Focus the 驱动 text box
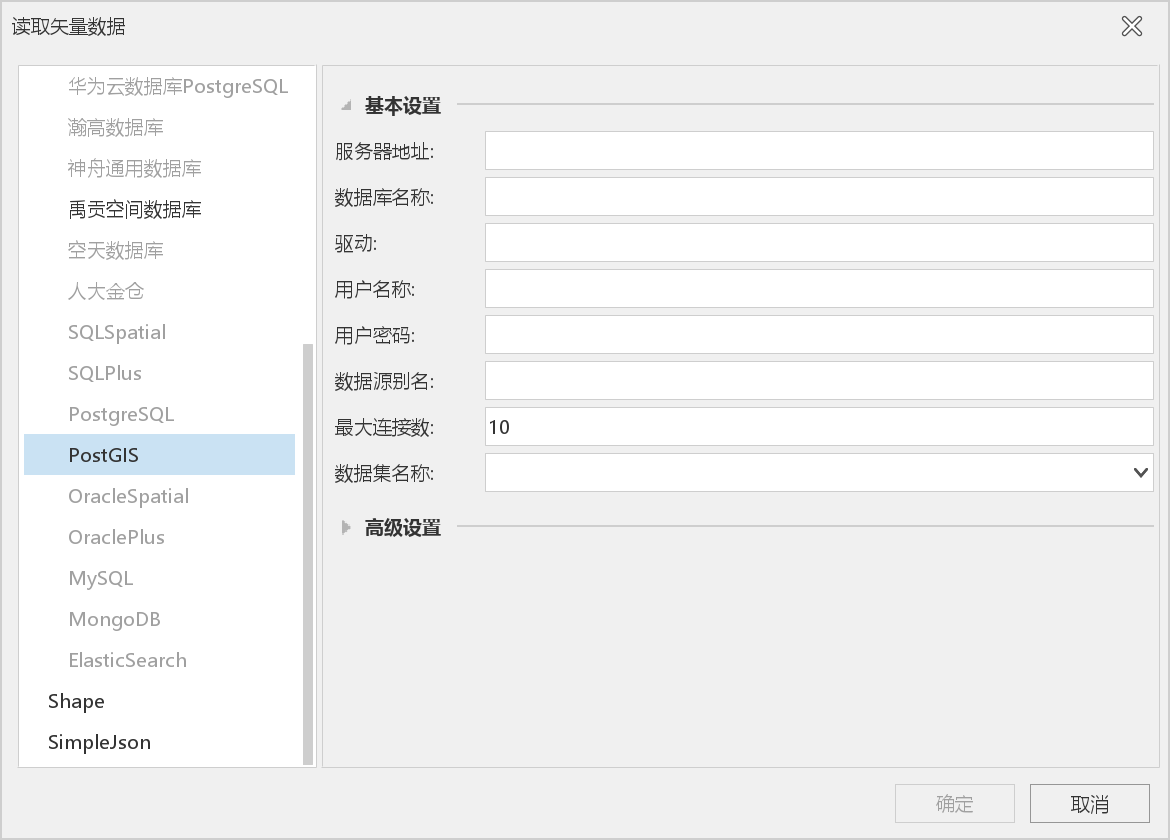Screen dimensions: 1170x840 point(819,242)
